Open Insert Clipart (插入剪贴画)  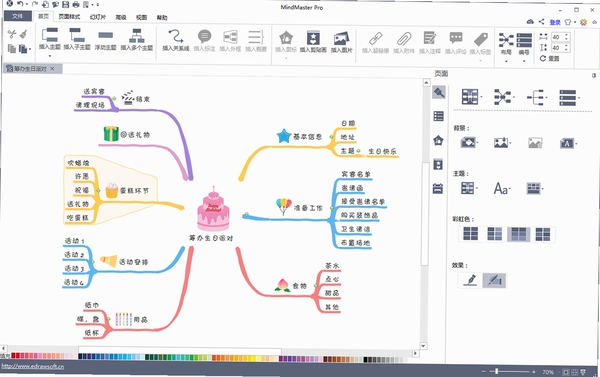pyautogui.click(x=313, y=38)
